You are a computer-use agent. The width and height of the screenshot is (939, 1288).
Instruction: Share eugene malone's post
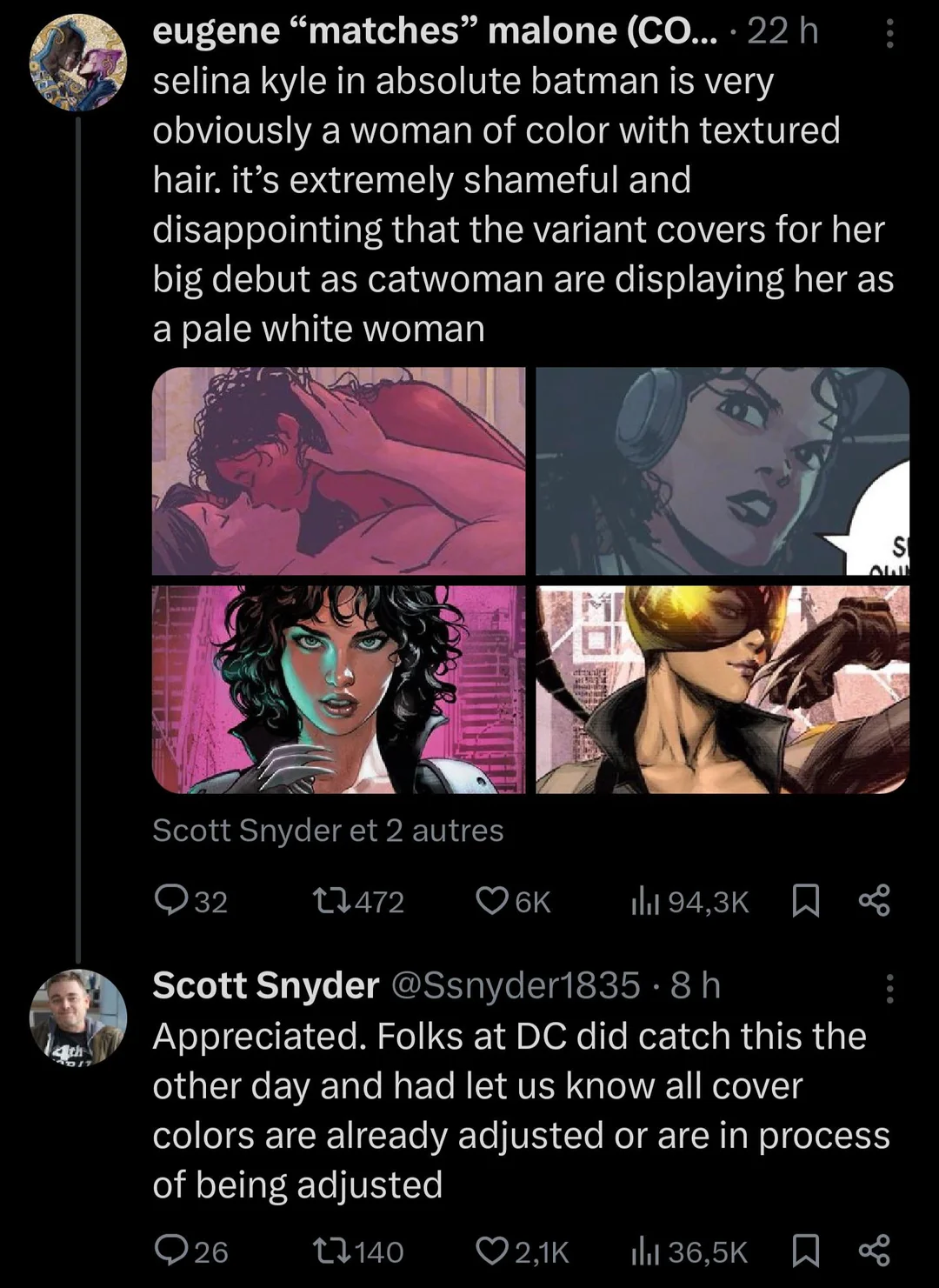point(874,900)
